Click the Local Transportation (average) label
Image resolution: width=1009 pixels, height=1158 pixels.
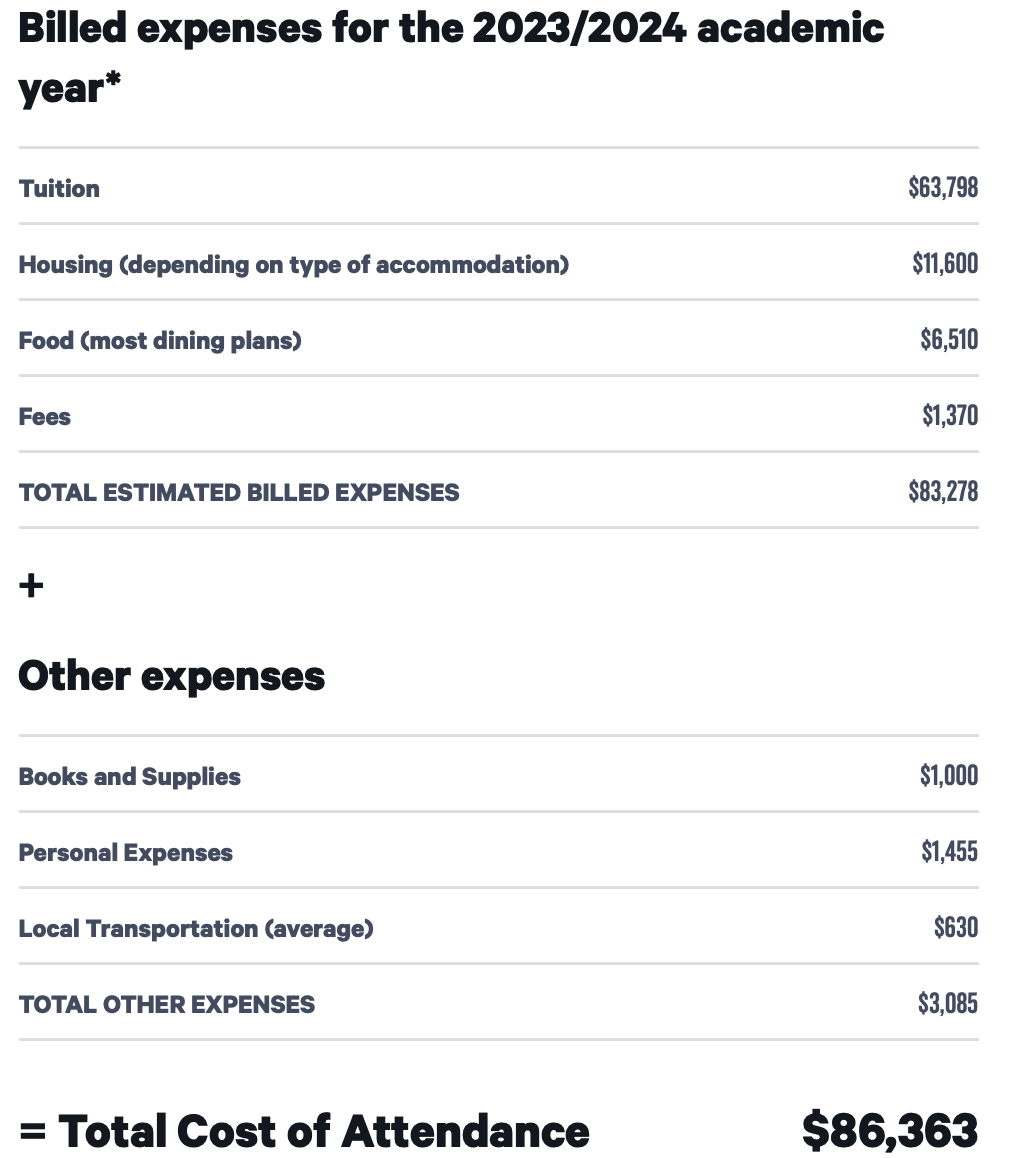[196, 928]
